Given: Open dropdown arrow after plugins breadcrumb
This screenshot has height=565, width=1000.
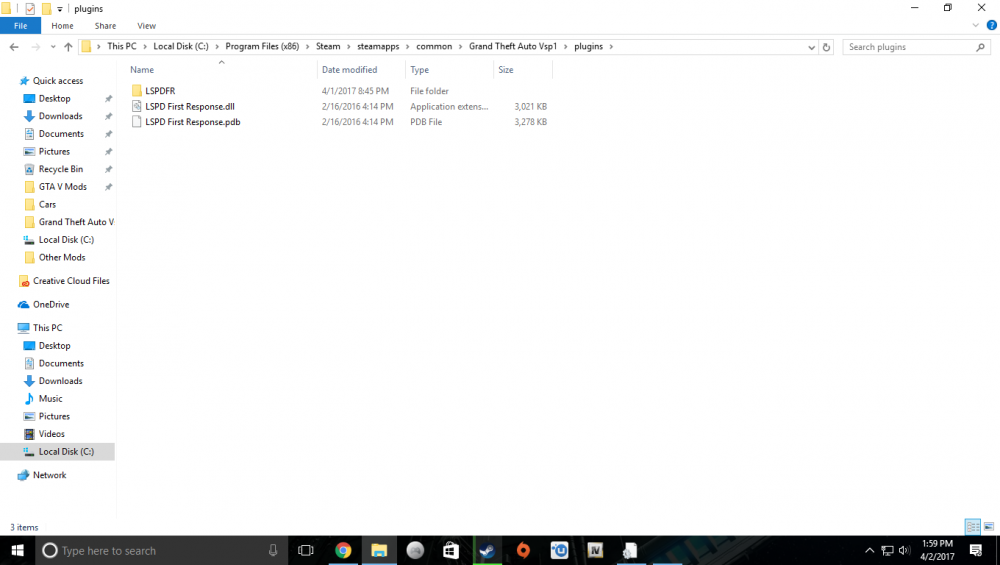Looking at the screenshot, I should 611,47.
